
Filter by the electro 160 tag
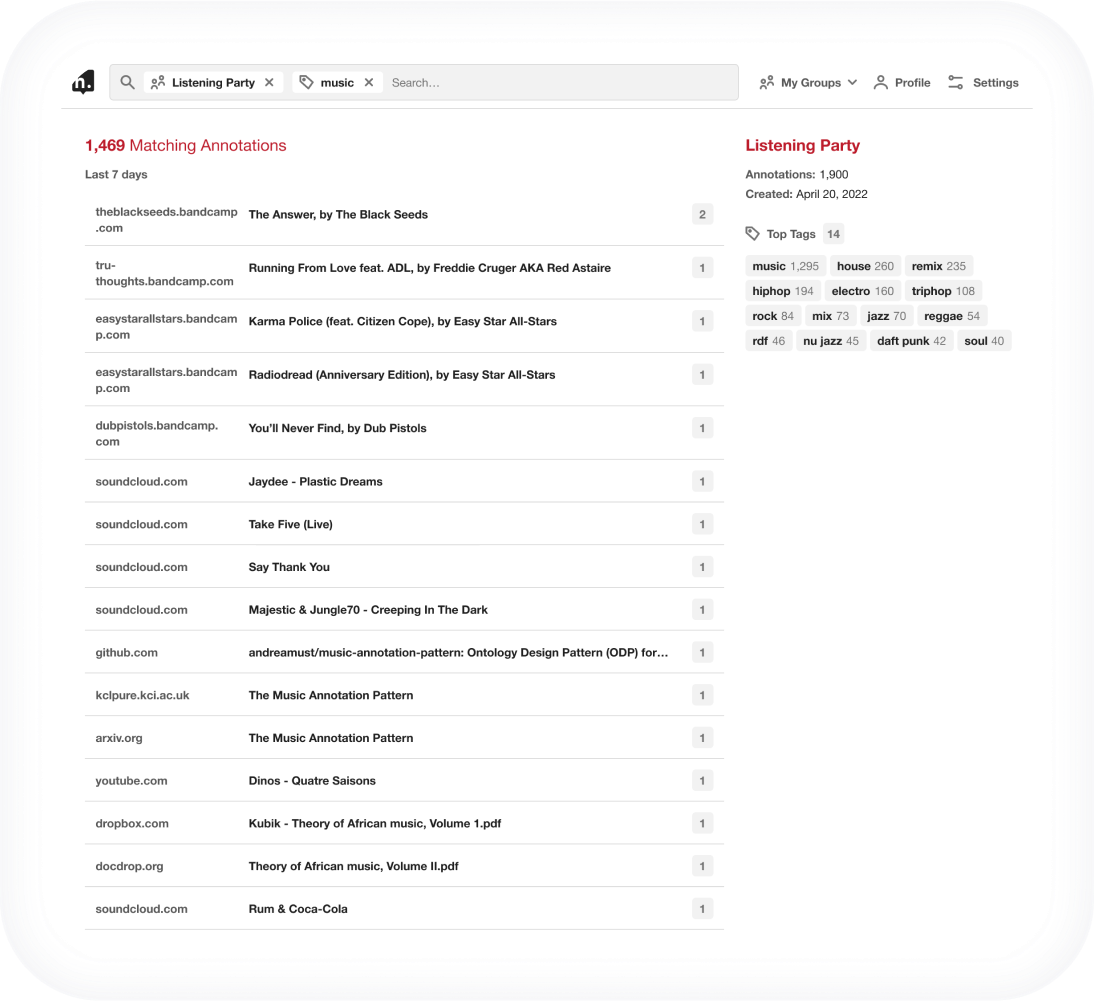pyautogui.click(x=862, y=291)
